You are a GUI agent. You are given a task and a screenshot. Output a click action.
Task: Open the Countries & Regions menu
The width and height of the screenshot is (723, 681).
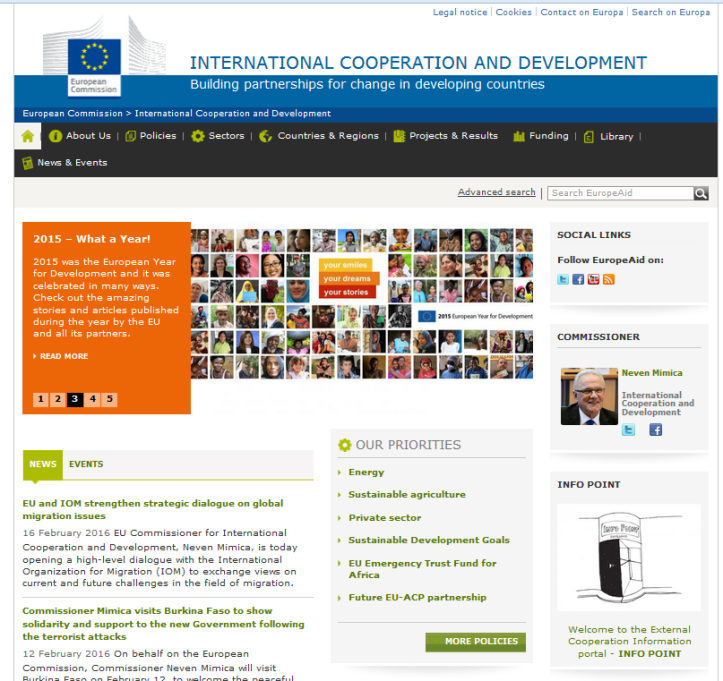point(327,136)
